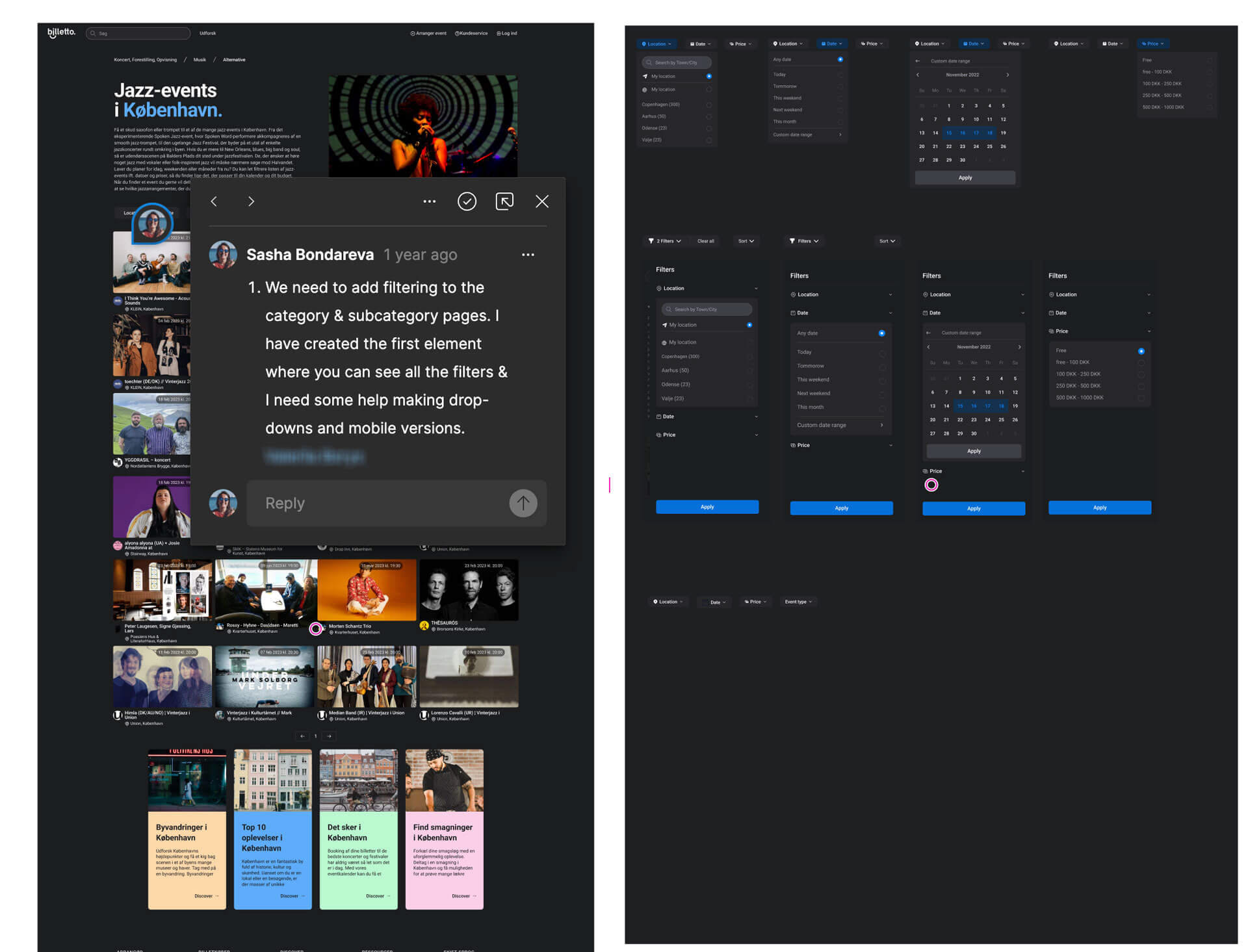The height and width of the screenshot is (952, 1248).
Task: Open Filters dropdown beside rightmost Sort
Action: coord(804,241)
